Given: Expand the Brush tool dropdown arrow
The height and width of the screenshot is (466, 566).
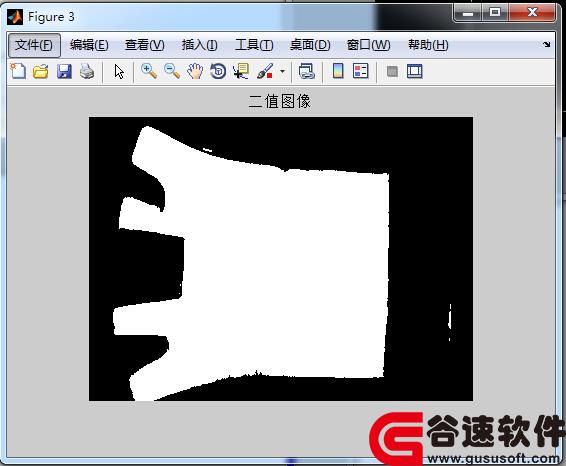Looking at the screenshot, I should click(x=282, y=71).
